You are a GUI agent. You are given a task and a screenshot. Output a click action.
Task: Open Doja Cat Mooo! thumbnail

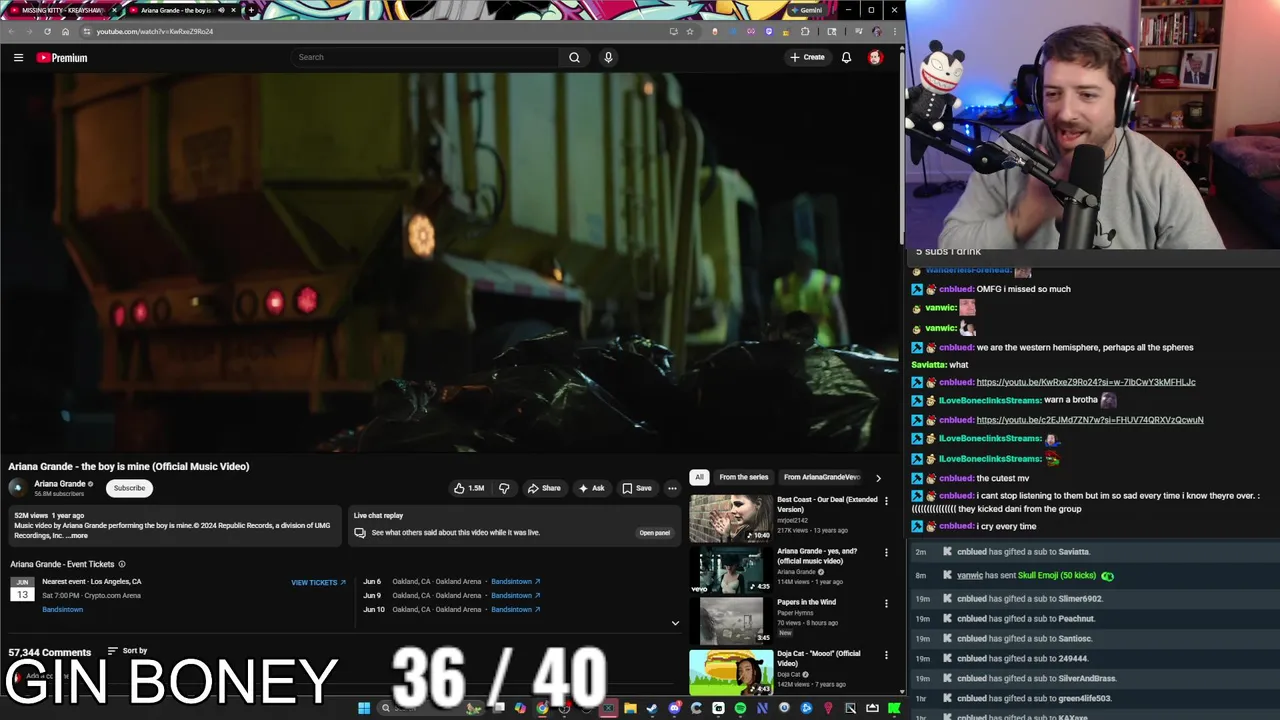(731, 672)
